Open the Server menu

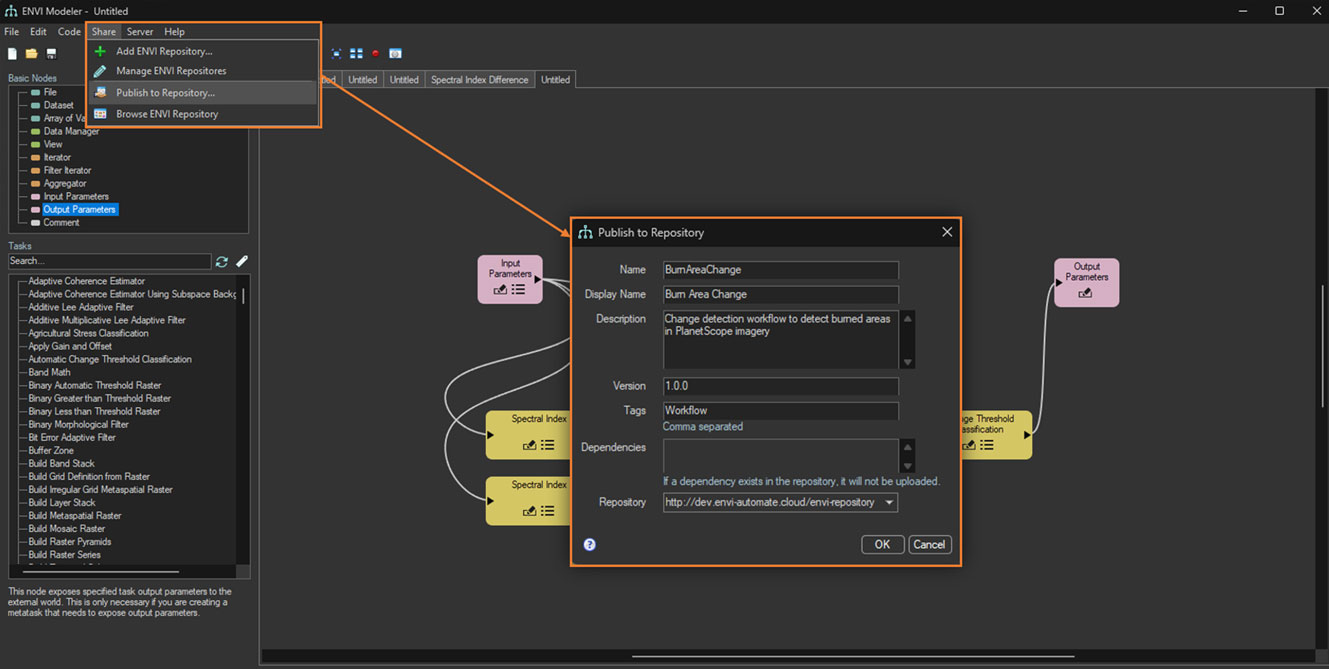[x=140, y=32]
